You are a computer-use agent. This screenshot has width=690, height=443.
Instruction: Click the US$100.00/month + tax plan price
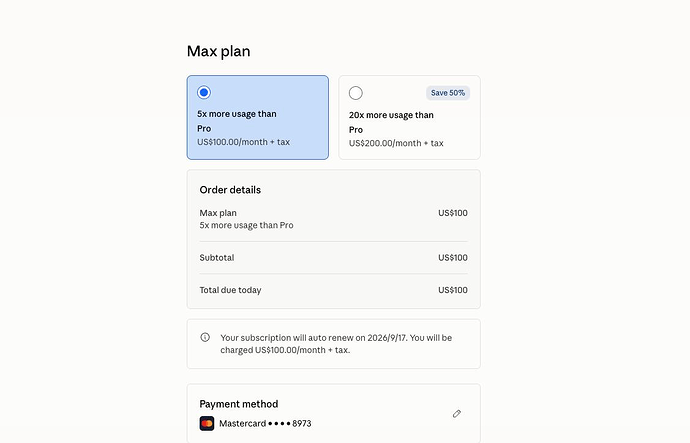pos(243,142)
